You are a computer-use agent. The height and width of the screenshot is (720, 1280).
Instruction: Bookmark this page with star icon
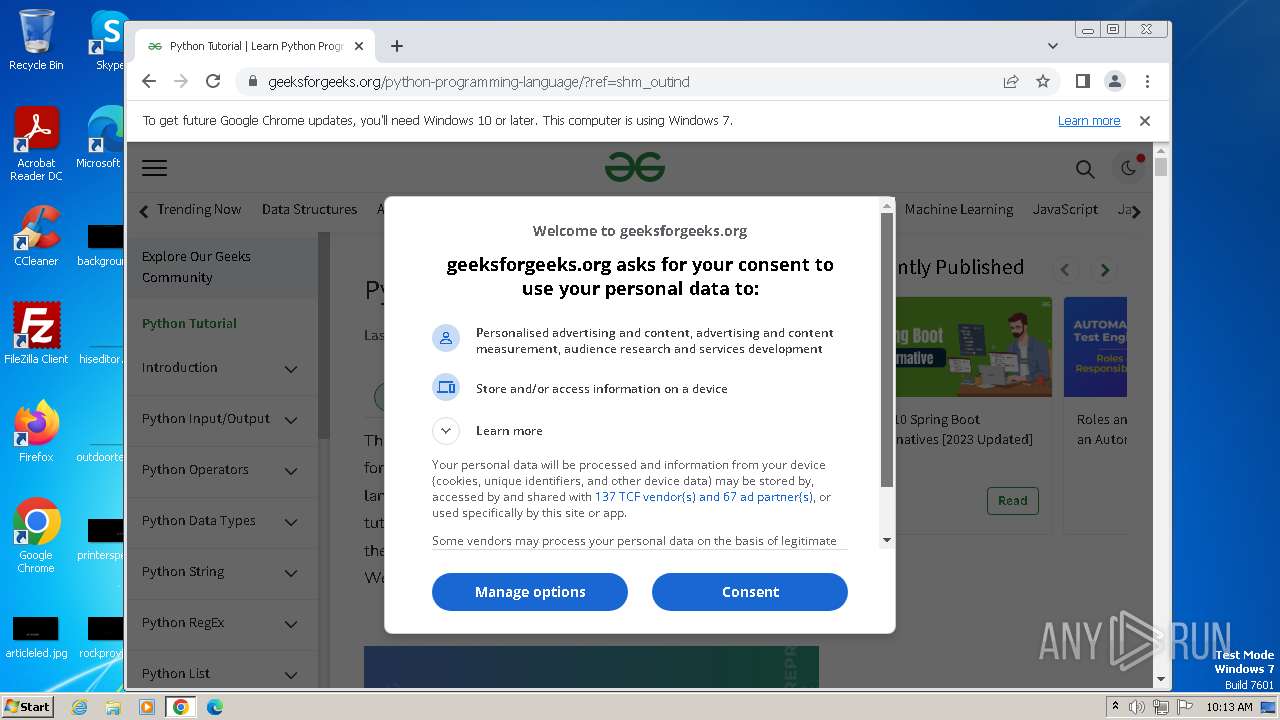[1043, 82]
